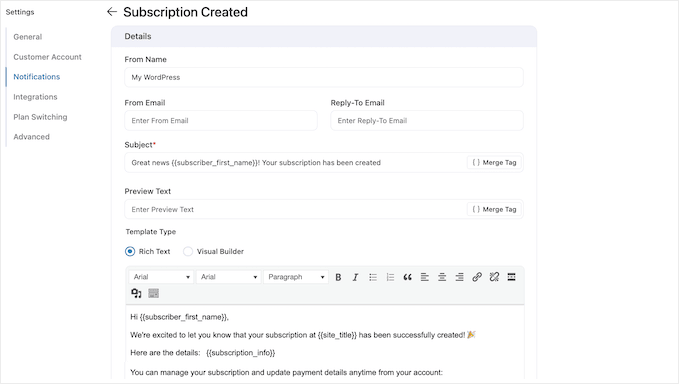The image size is (680, 384).
Task: Align text center
Action: click(x=442, y=277)
